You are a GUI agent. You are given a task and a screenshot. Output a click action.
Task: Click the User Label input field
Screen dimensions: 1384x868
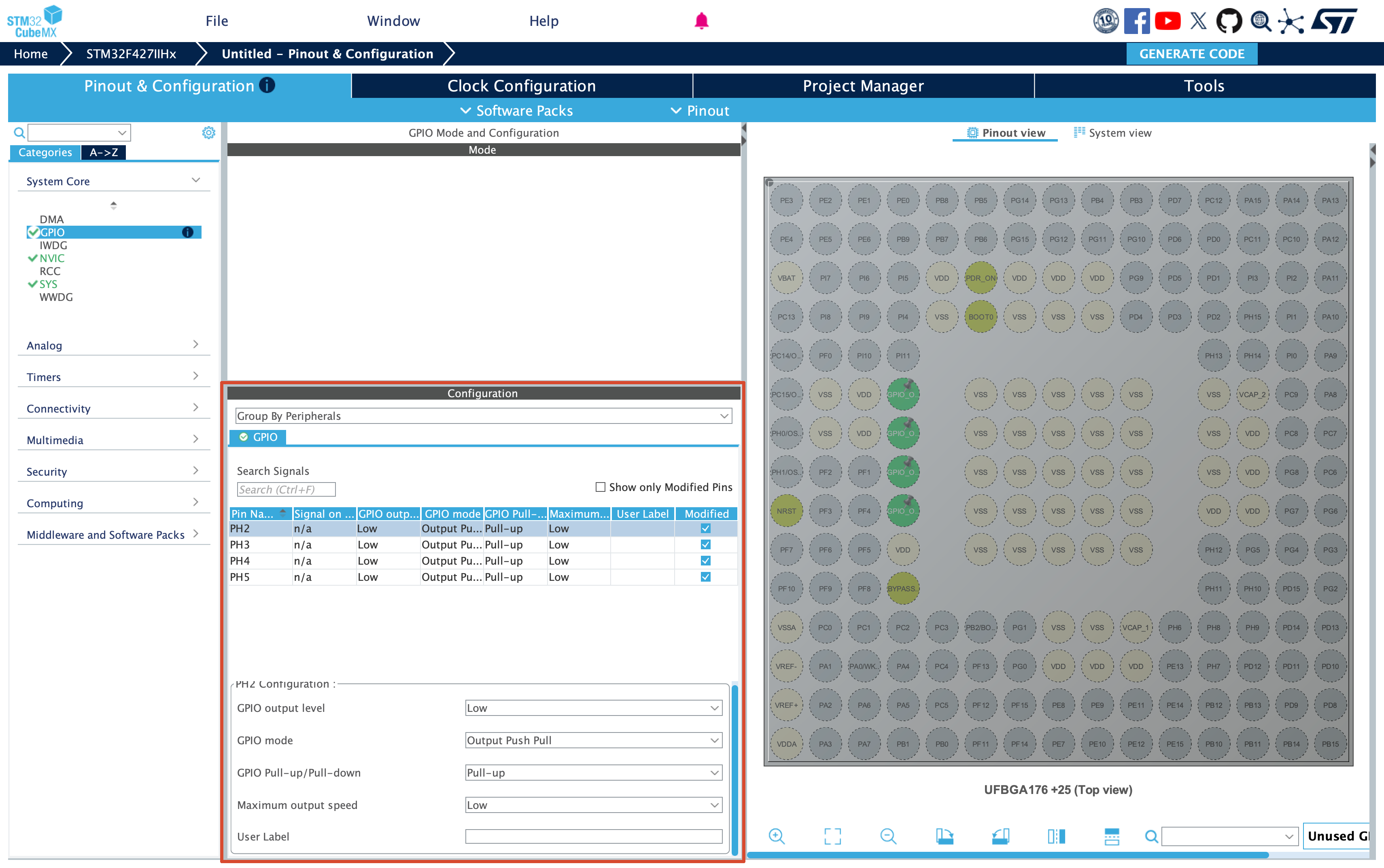(x=593, y=836)
